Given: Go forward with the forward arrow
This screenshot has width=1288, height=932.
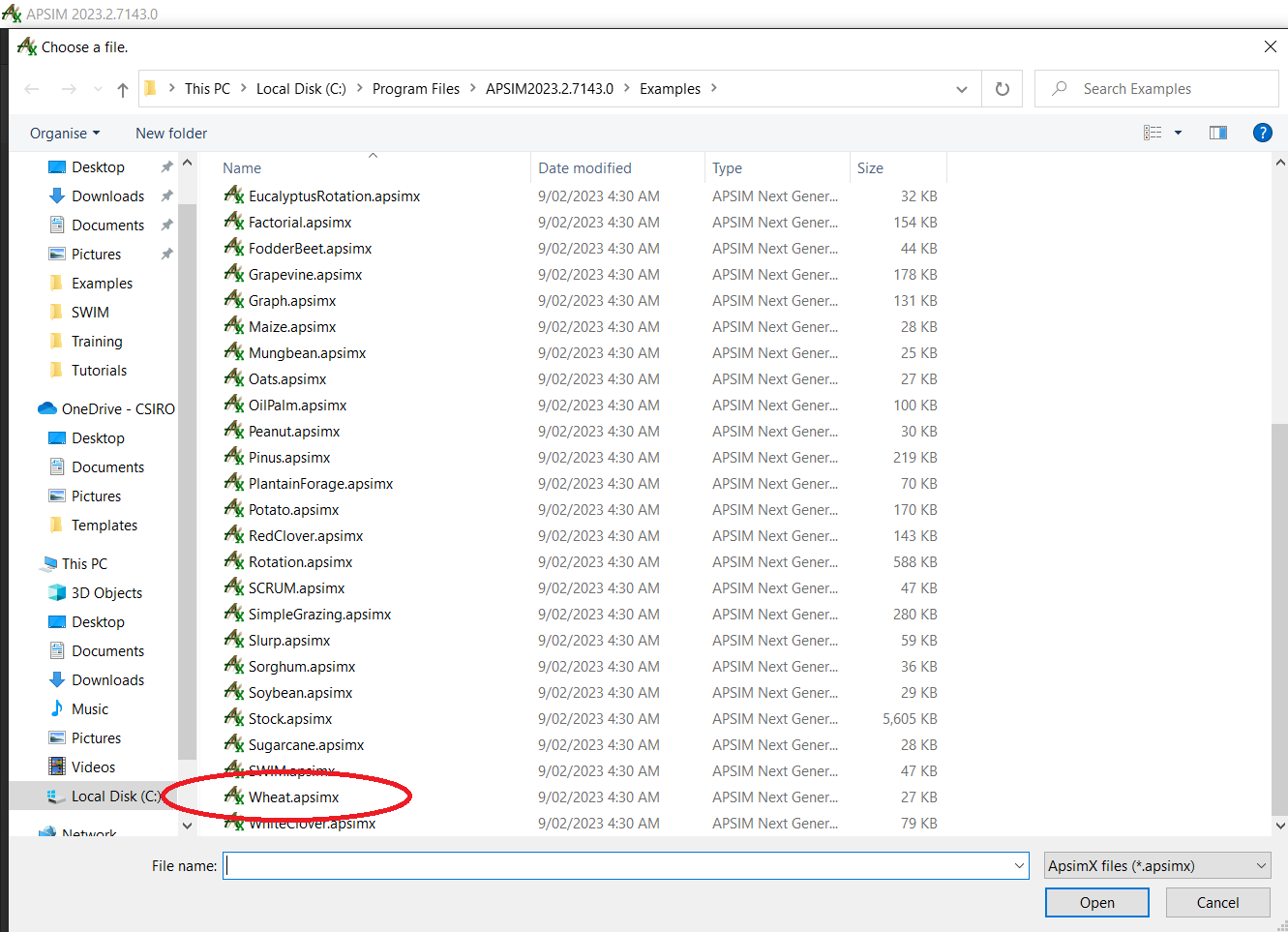Looking at the screenshot, I should [69, 89].
